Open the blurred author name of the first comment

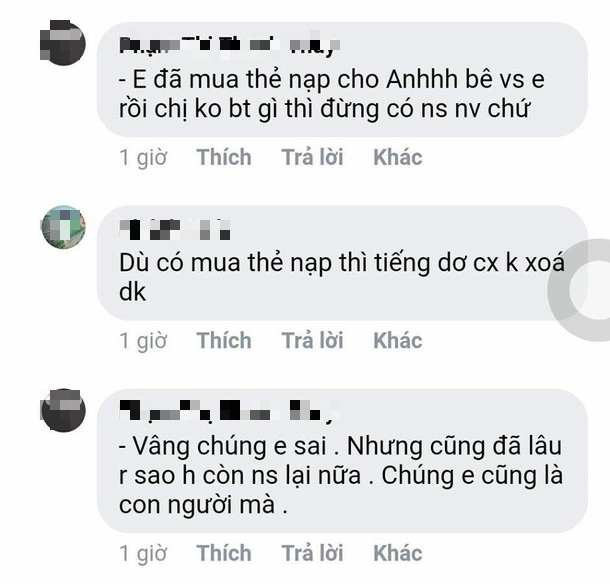tap(230, 45)
